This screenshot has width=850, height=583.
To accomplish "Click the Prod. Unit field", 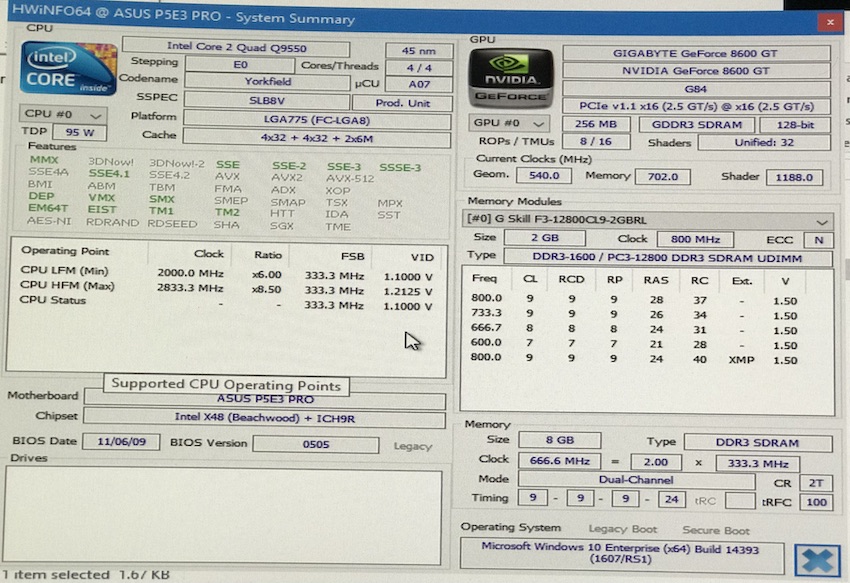I will pos(402,103).
